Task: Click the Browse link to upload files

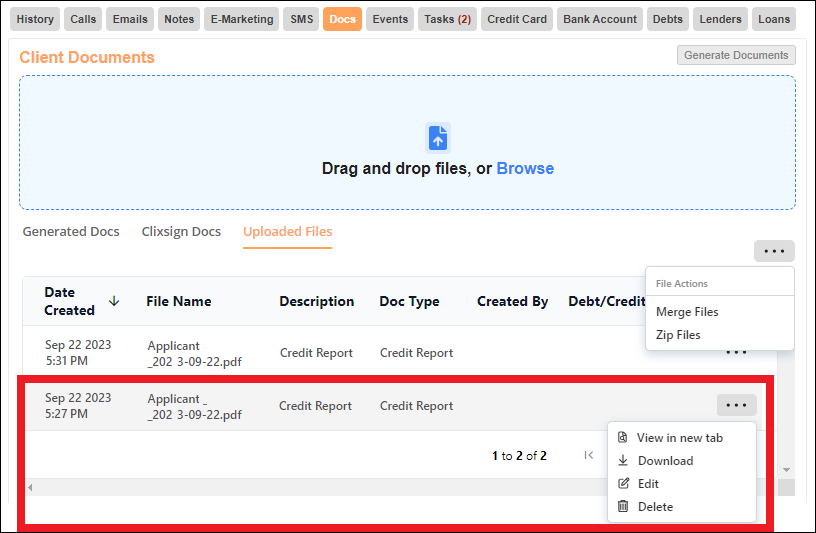Action: pos(525,169)
